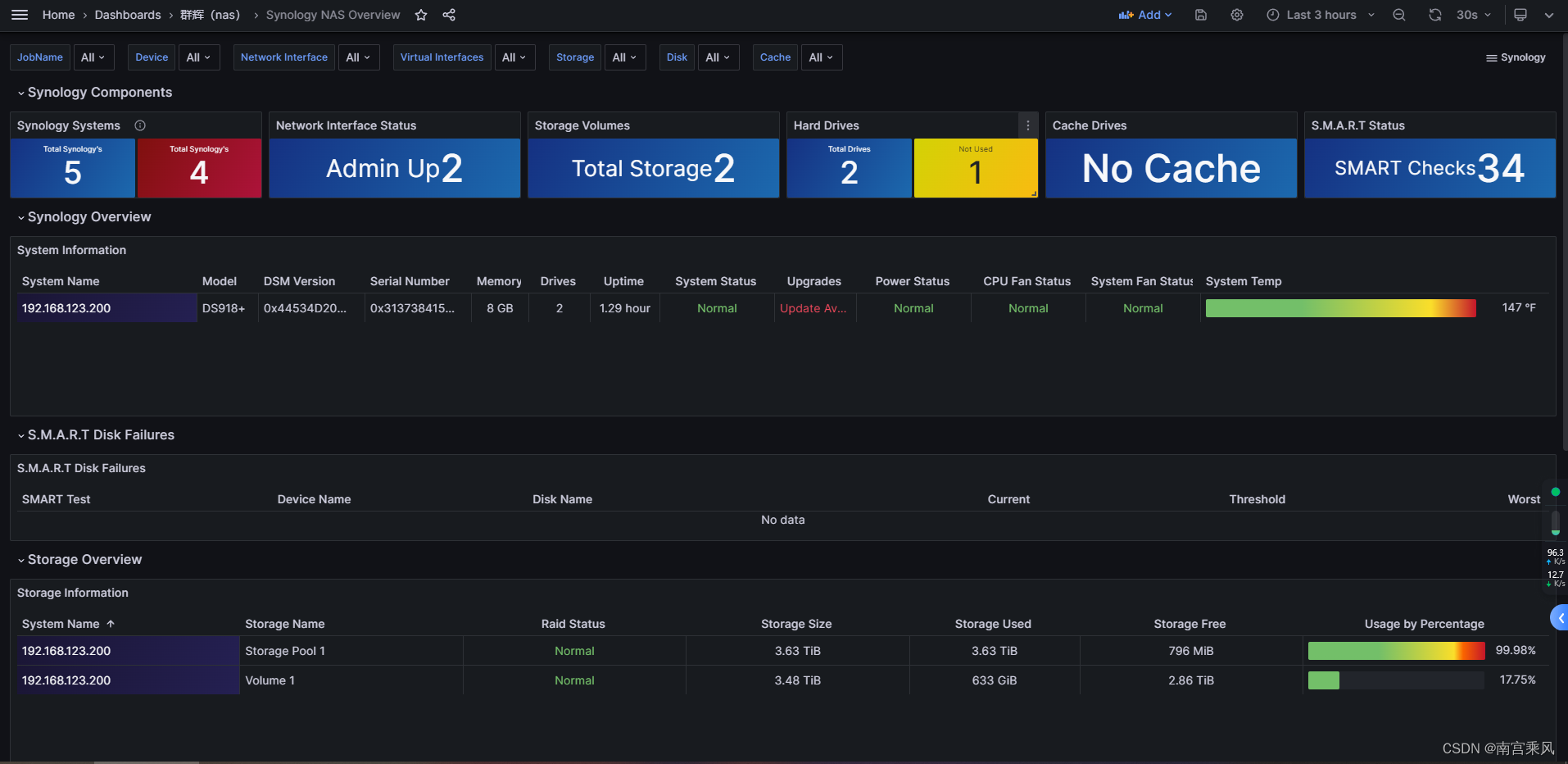Star the Synology NAS Overview dashboard

pyautogui.click(x=421, y=15)
